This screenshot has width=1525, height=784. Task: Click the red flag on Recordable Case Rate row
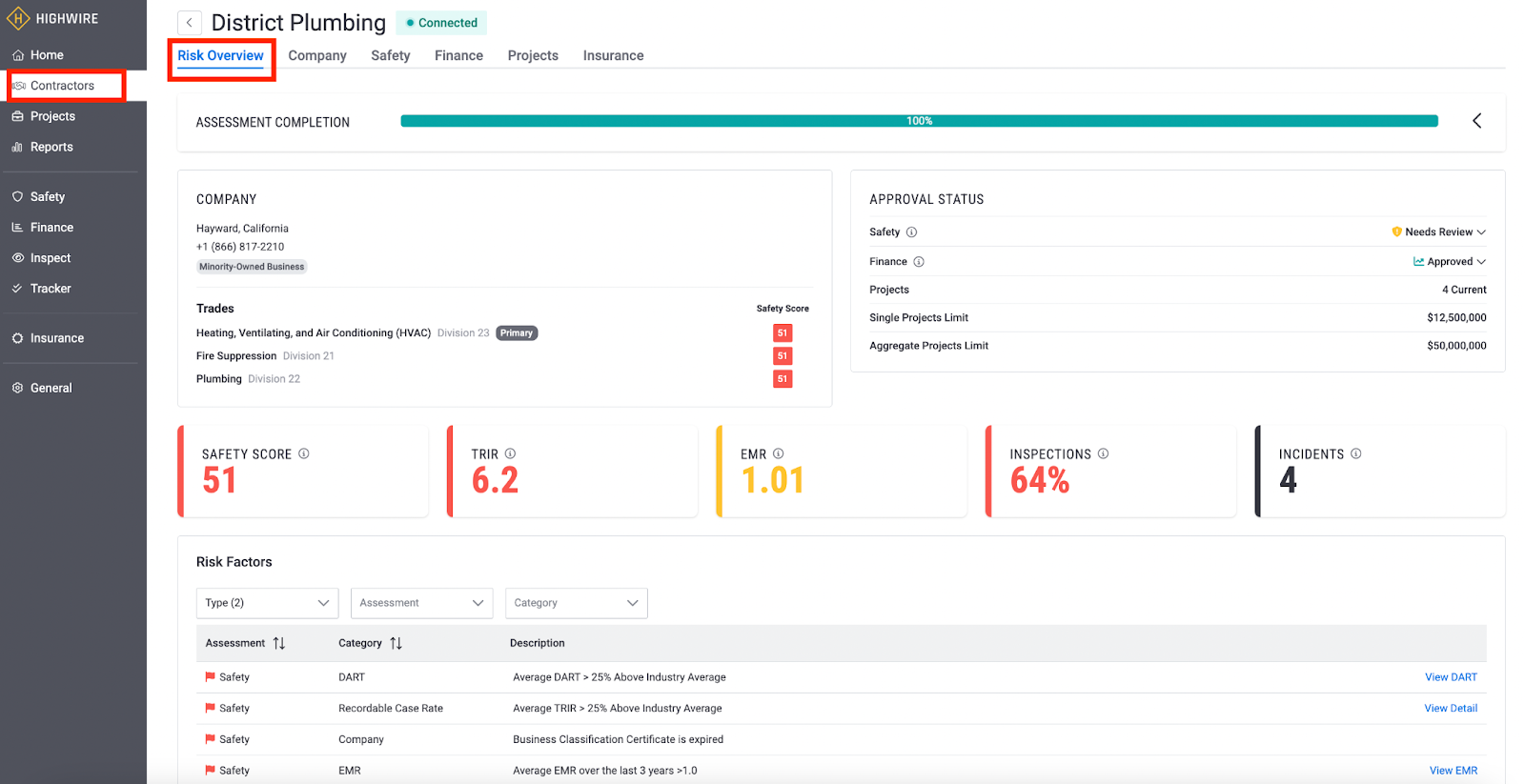click(210, 709)
